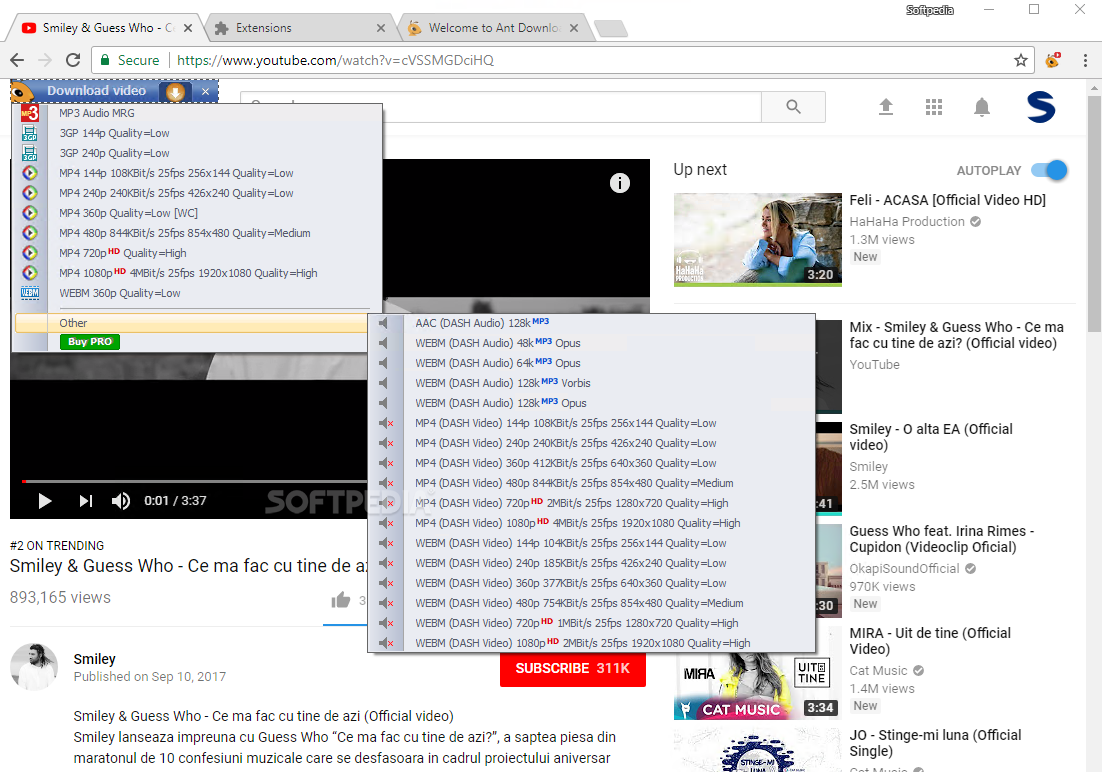Click the muted icon beside WEBM DASH Video 1080p
Image resolution: width=1102 pixels, height=772 pixels.
(x=386, y=643)
